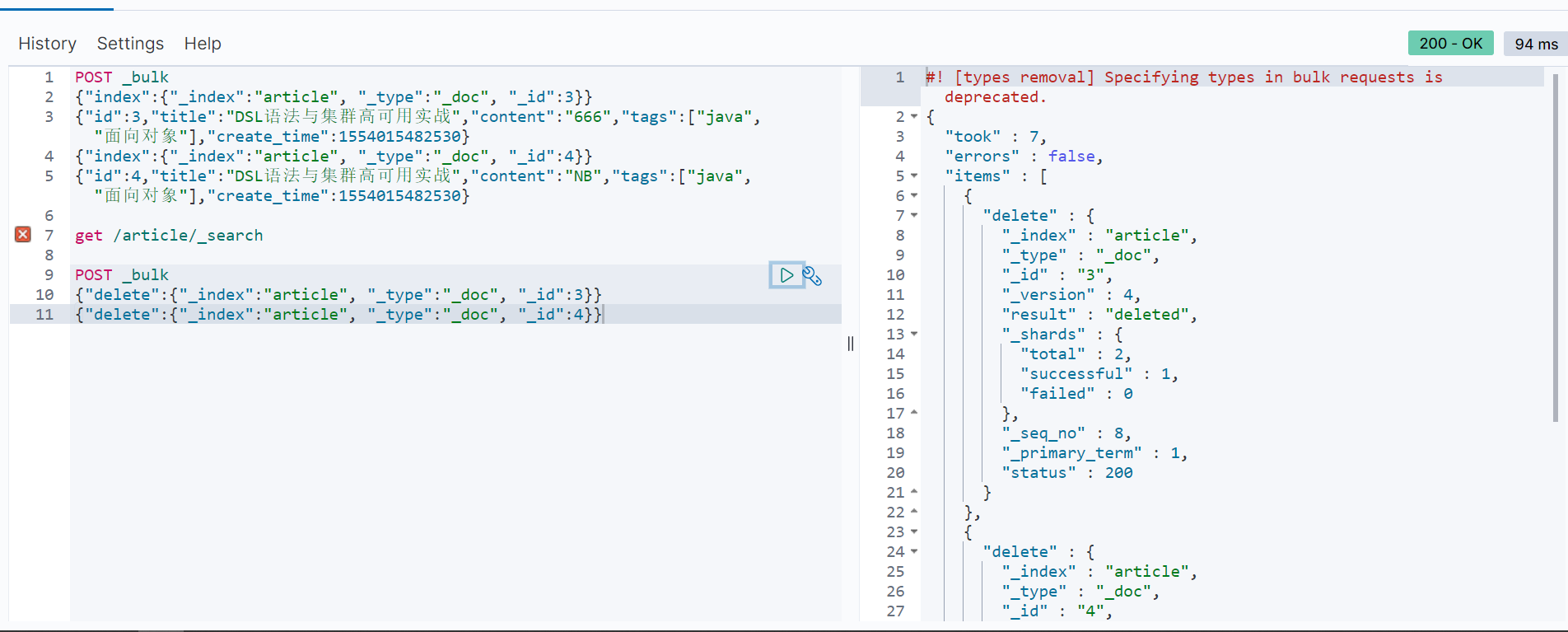1568x632 pixels.
Task: Click the "failed" : 0 output line
Action: coord(1076,394)
